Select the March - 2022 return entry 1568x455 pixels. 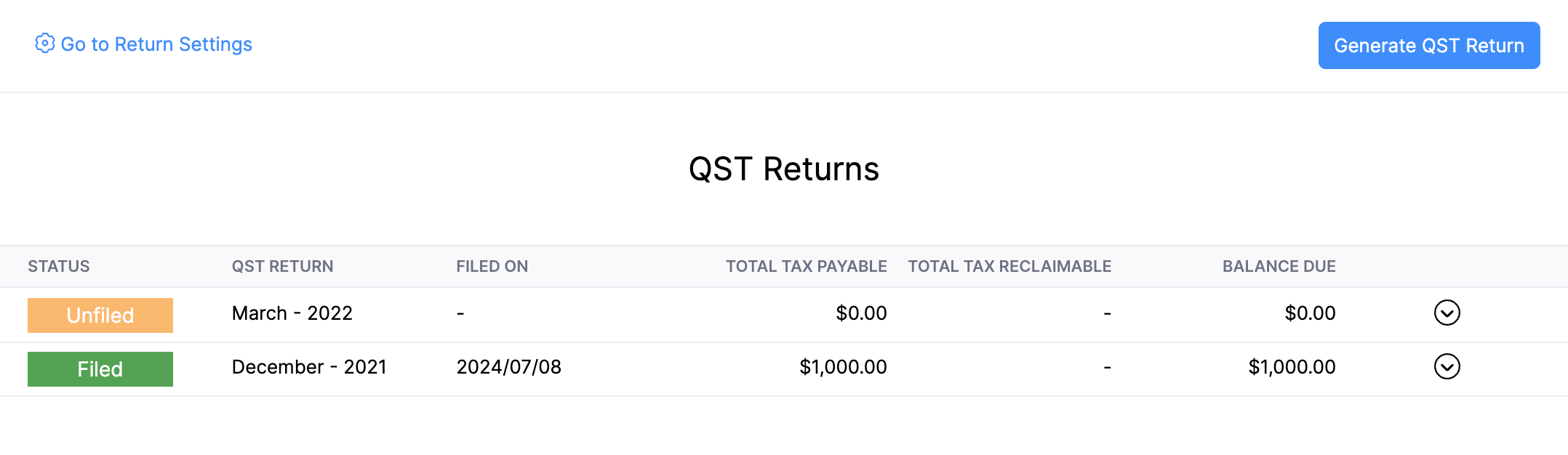pos(292,313)
